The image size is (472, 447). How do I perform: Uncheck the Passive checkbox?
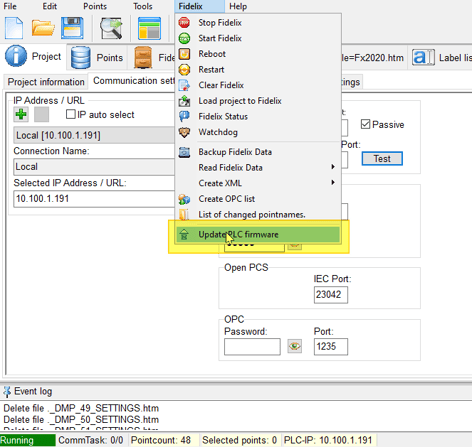click(x=365, y=124)
